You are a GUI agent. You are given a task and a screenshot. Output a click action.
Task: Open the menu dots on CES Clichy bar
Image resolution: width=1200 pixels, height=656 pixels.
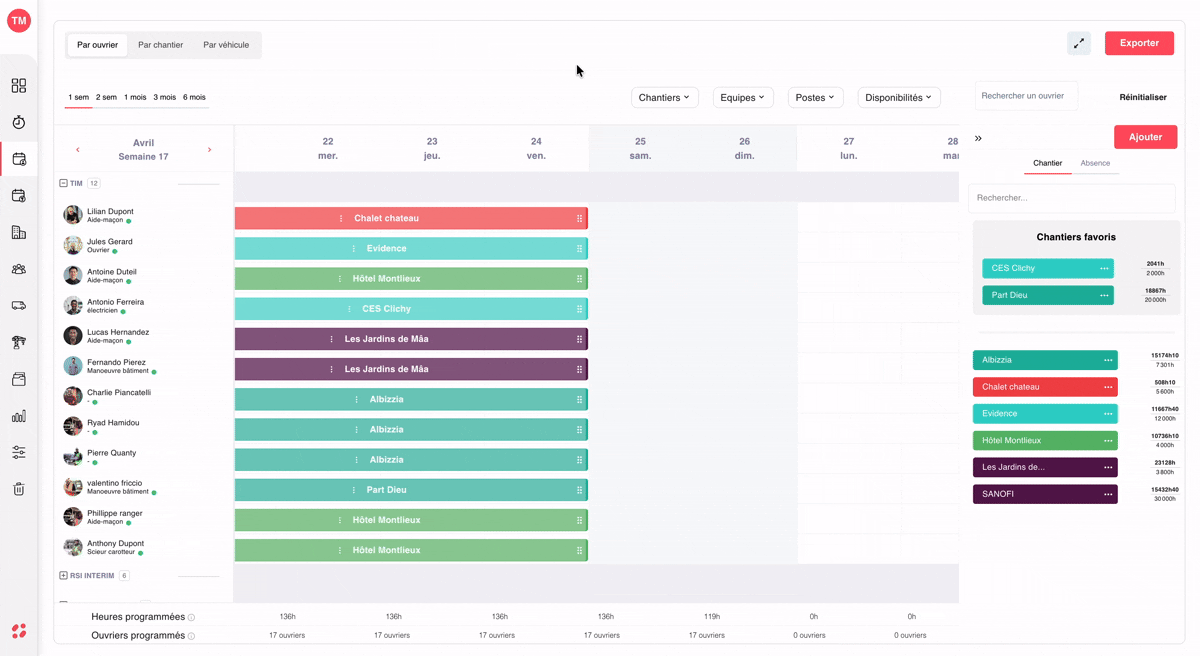349,309
